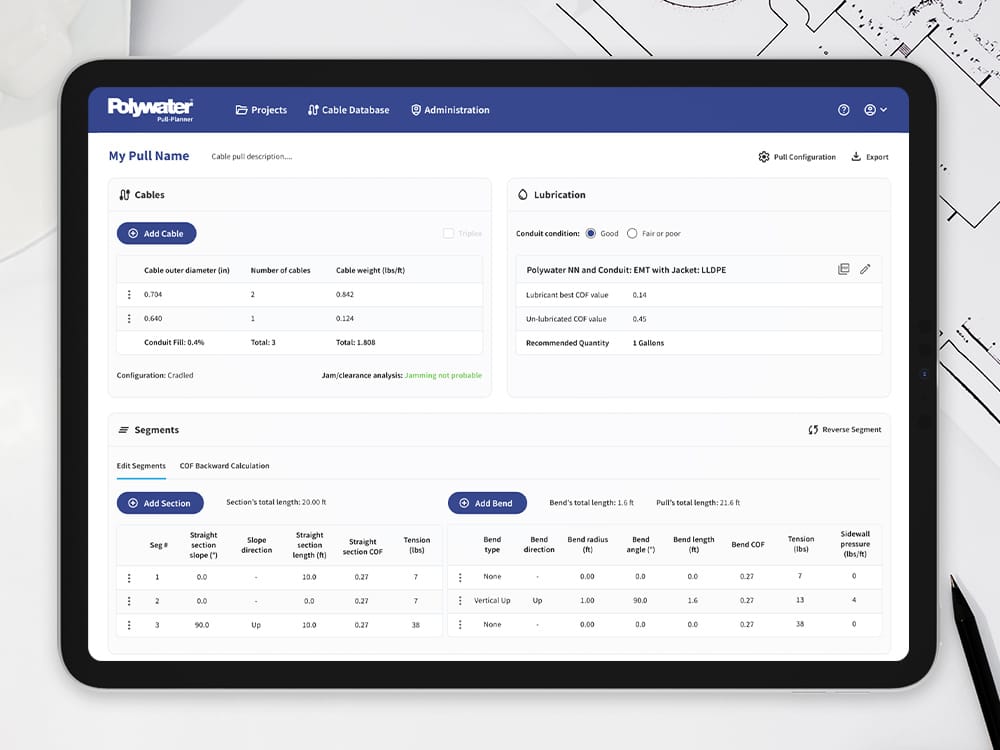Click the Lubrication droplet icon
The image size is (1000, 750).
pos(523,195)
